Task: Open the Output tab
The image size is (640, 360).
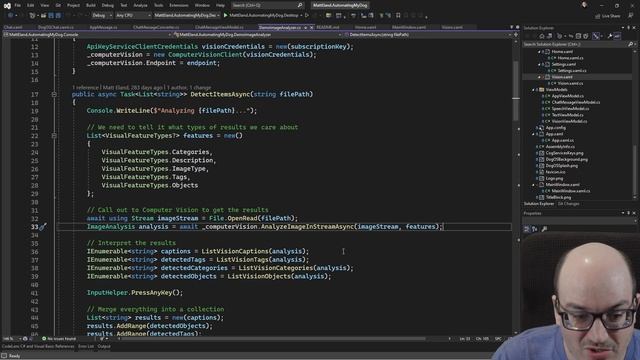Action: click(x=104, y=347)
